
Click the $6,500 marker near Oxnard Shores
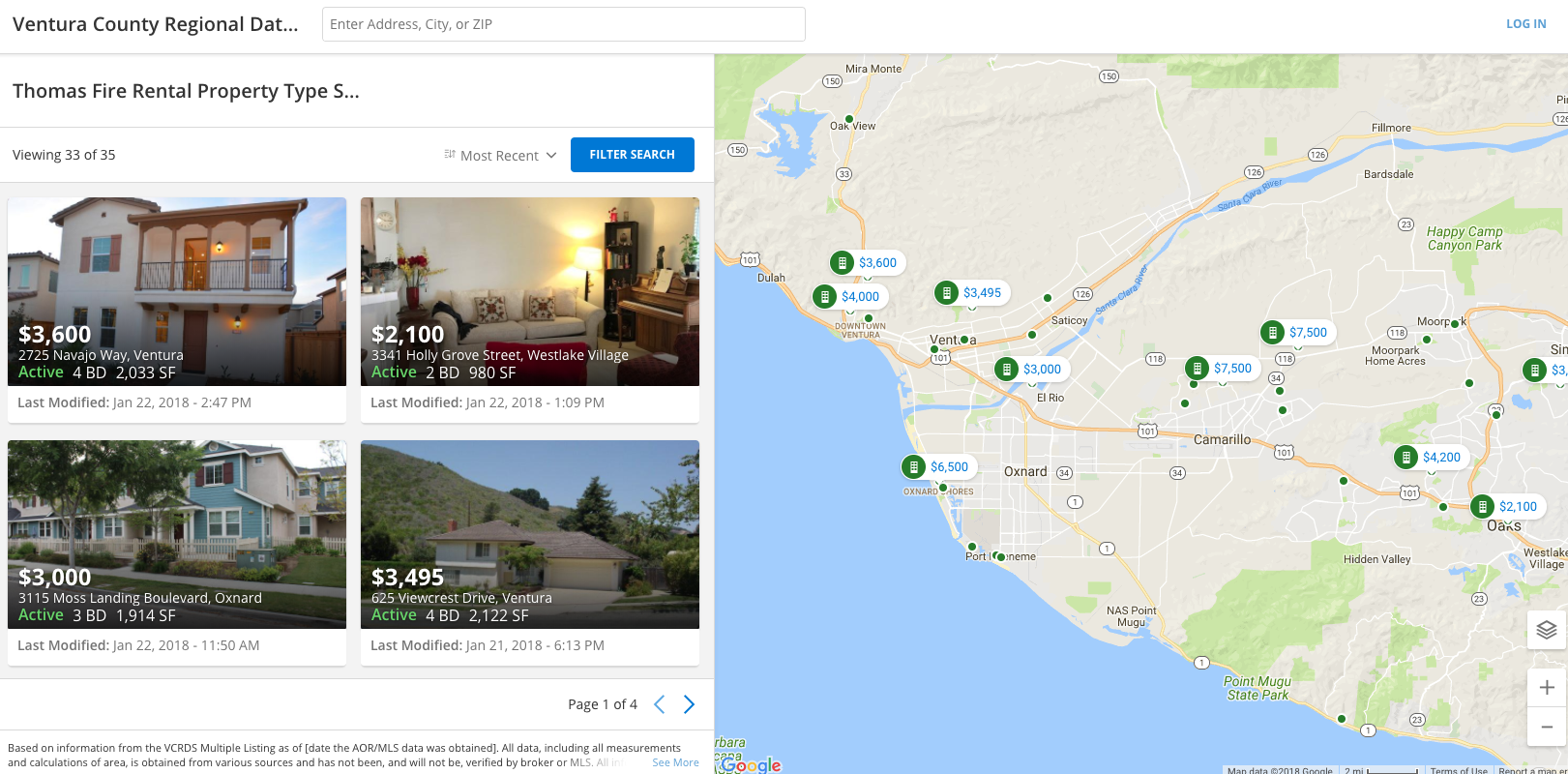(x=938, y=467)
